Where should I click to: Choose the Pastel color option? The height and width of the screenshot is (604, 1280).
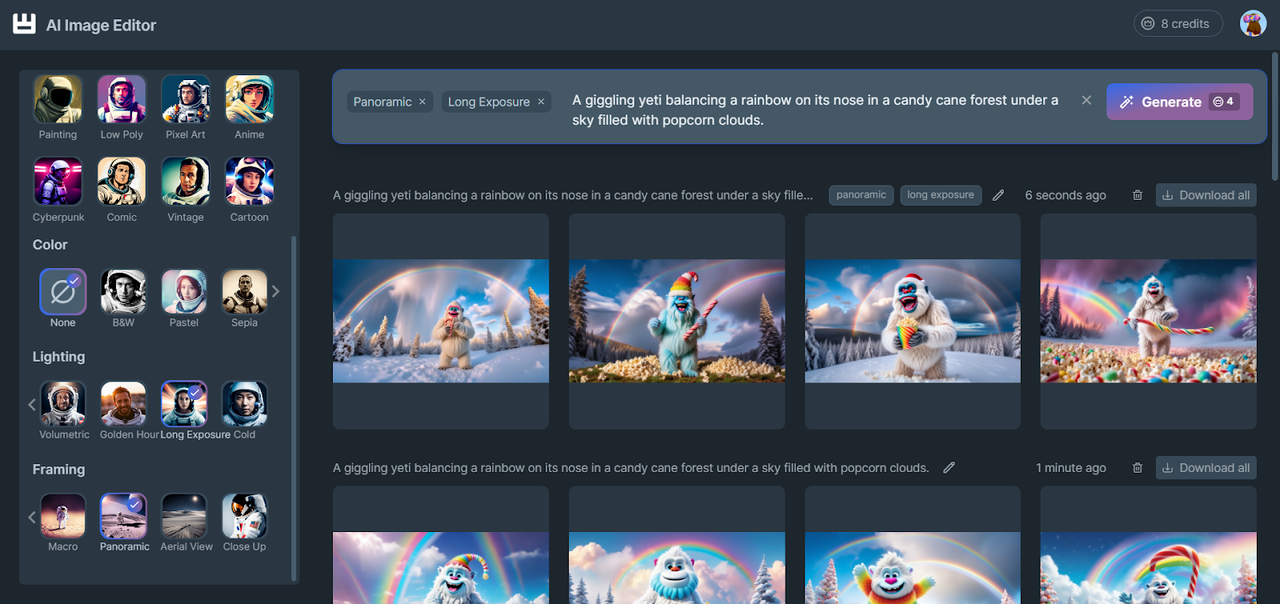point(184,292)
